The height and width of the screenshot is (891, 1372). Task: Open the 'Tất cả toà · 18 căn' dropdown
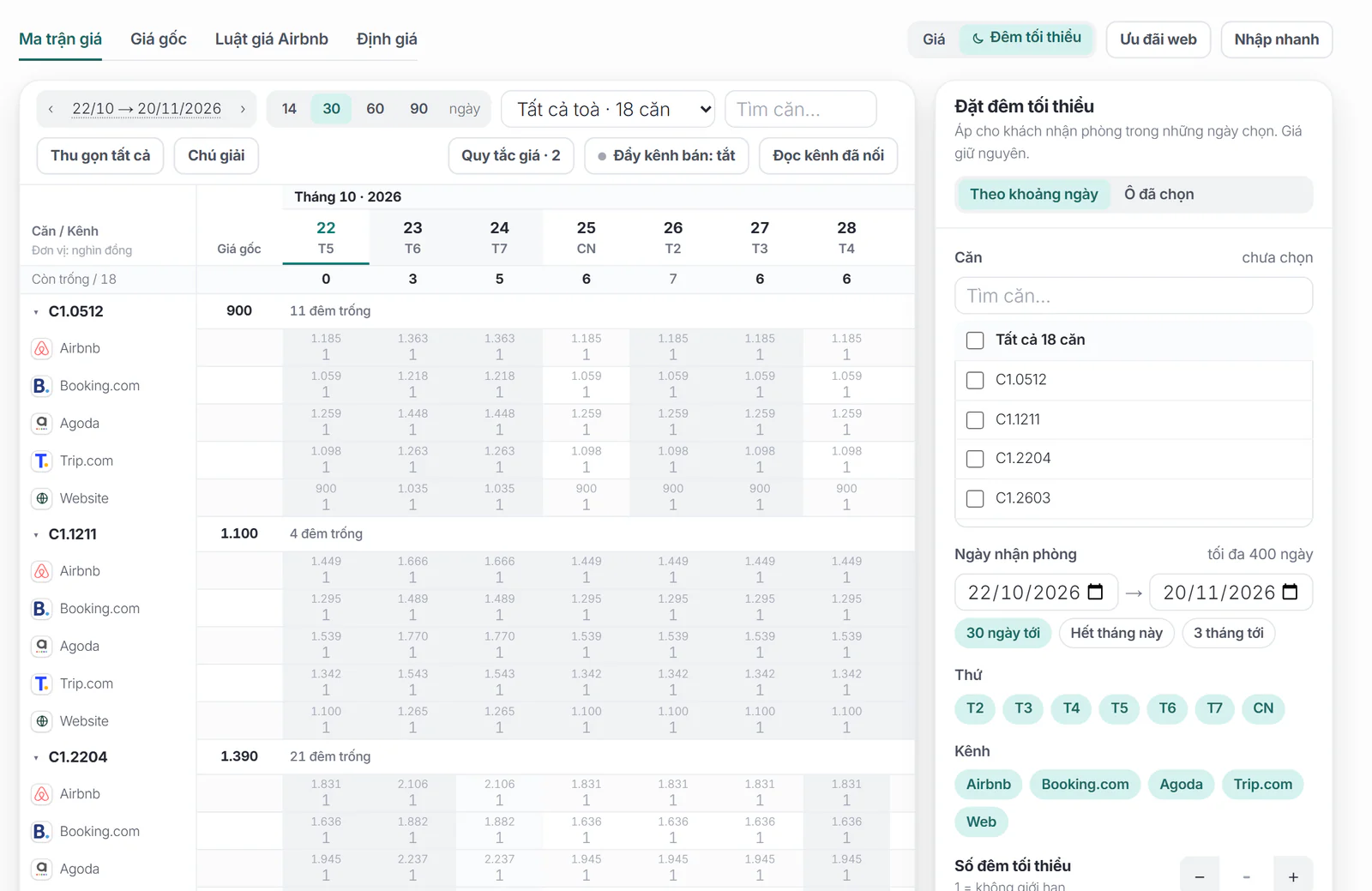tap(608, 109)
